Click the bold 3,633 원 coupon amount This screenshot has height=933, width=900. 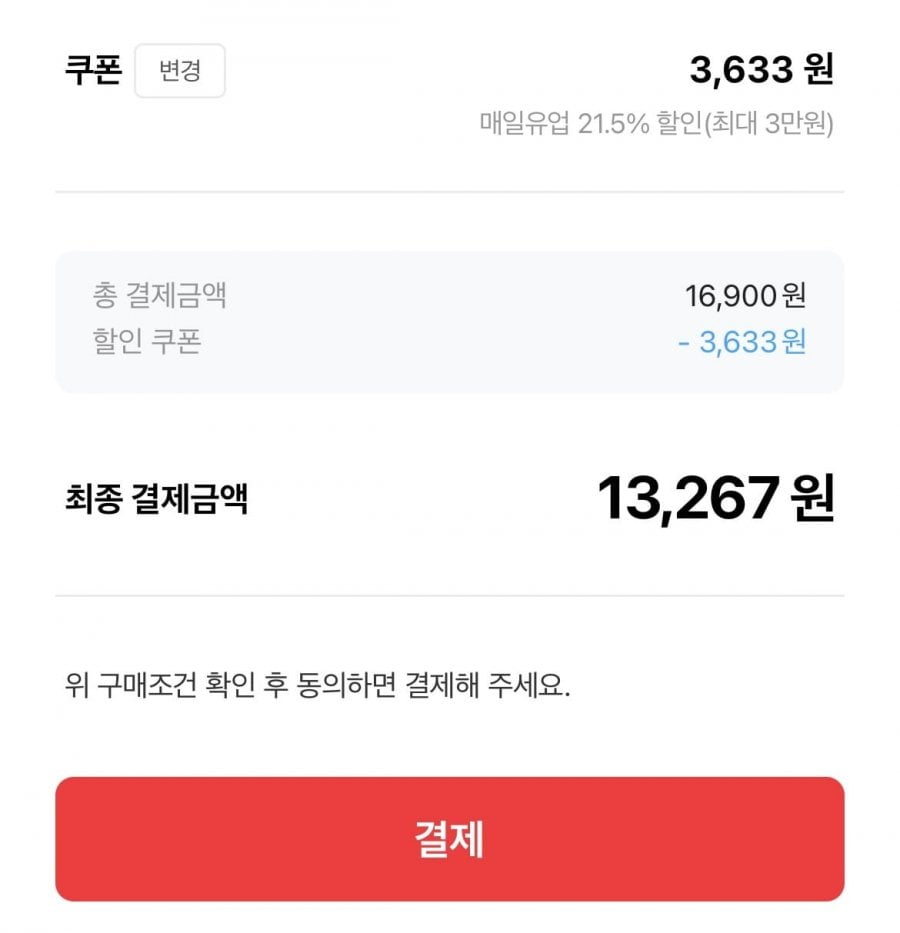pyautogui.click(x=761, y=69)
